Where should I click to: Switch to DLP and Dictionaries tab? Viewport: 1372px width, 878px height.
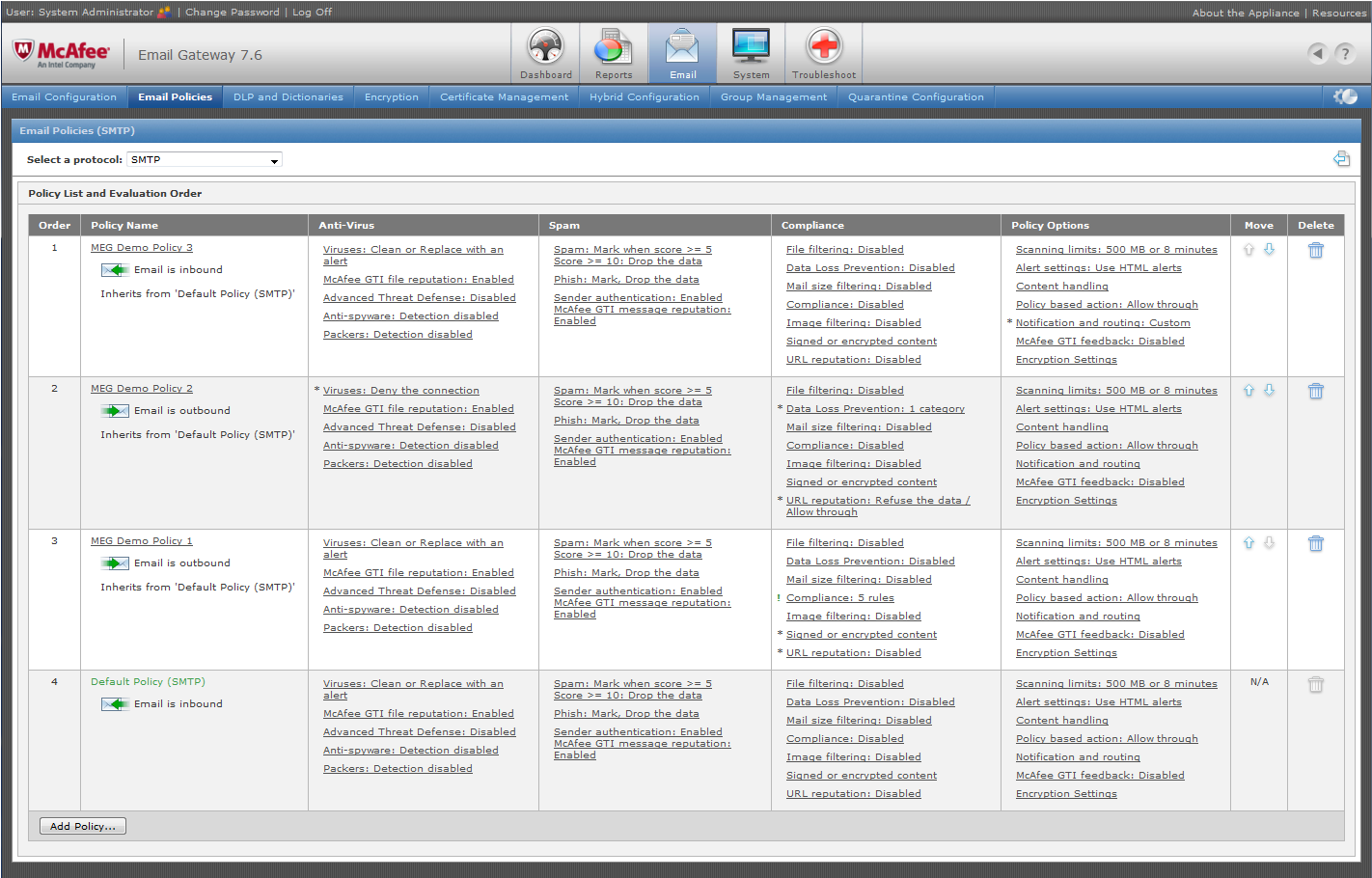(x=288, y=96)
